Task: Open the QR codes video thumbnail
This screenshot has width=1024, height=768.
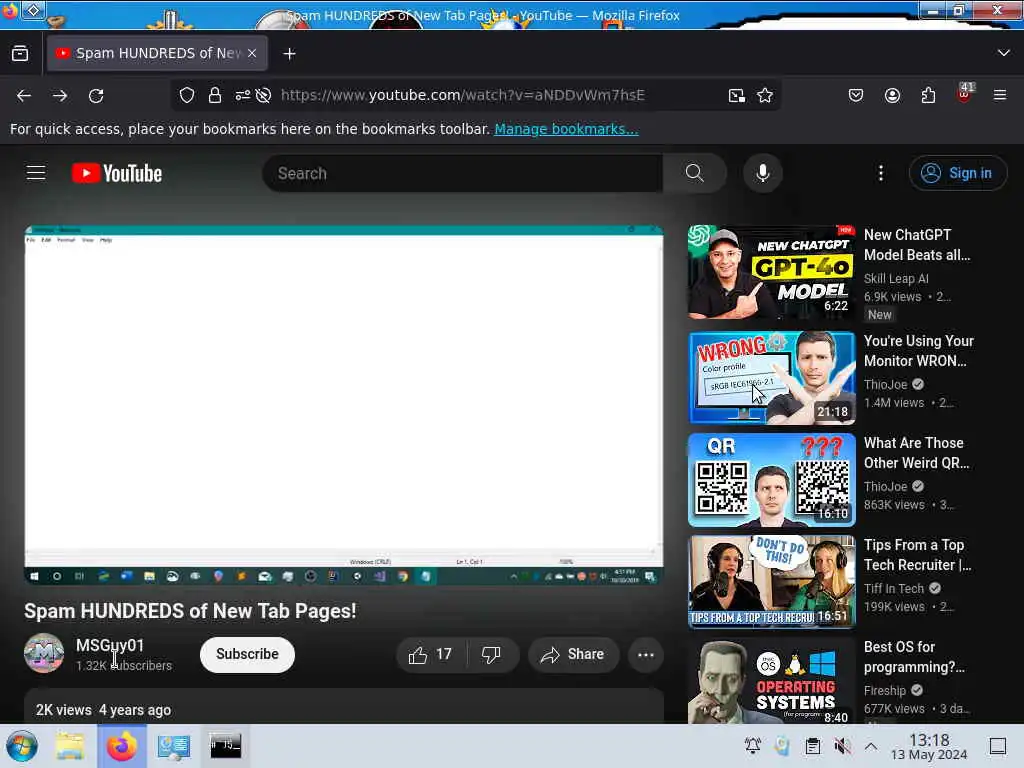Action: point(771,480)
